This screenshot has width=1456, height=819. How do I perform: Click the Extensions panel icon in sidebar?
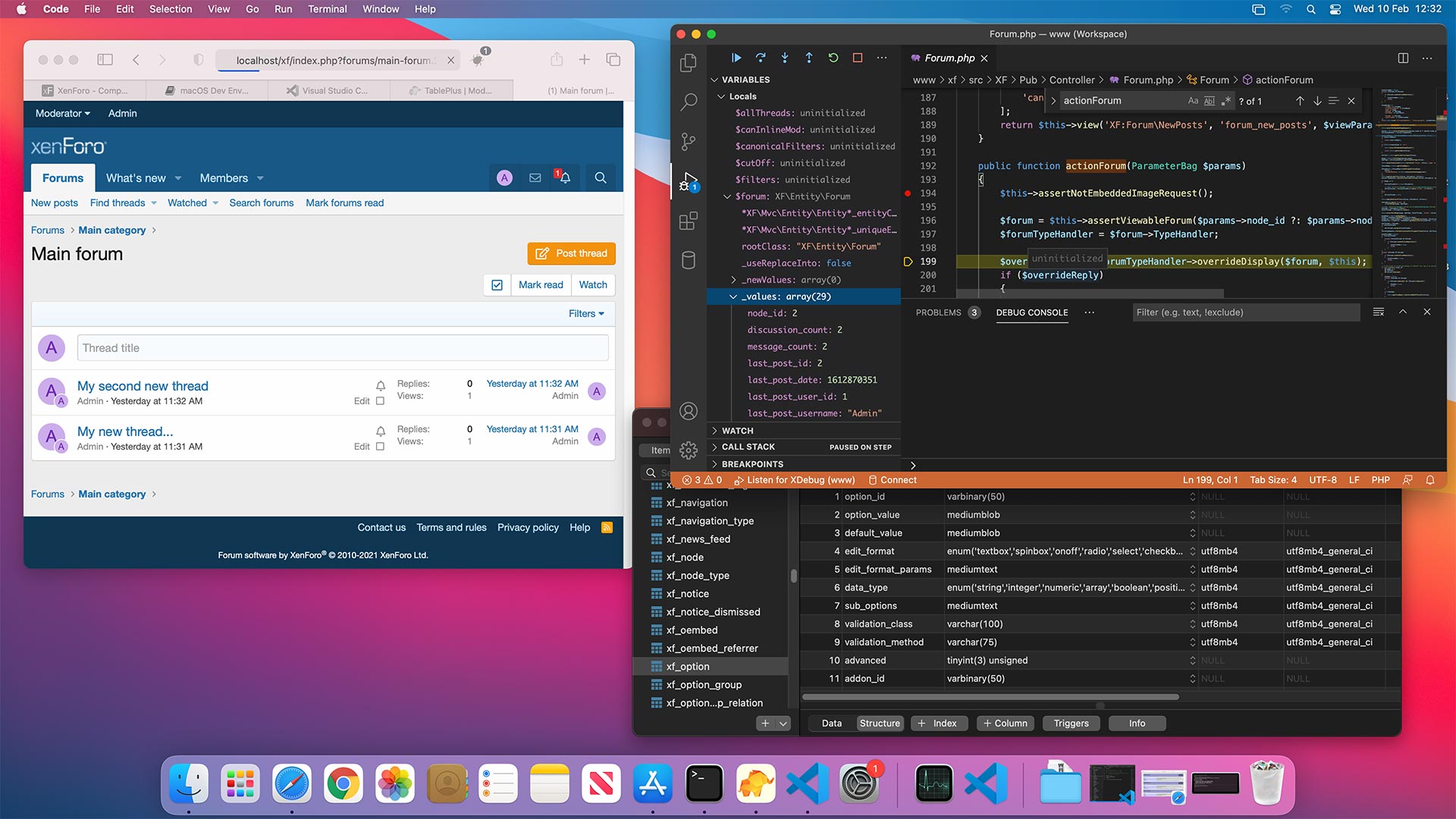click(689, 220)
